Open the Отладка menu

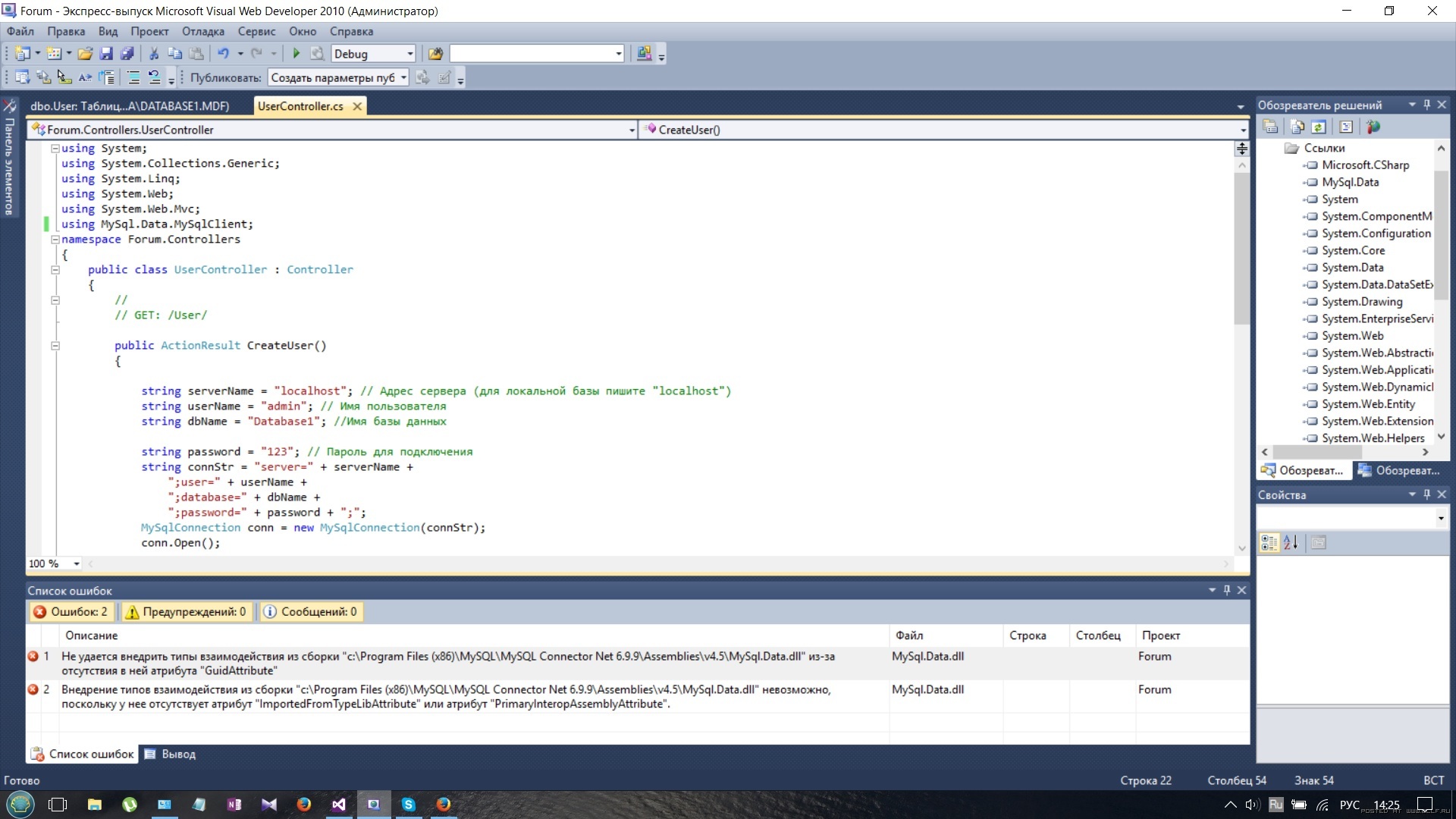coord(203,31)
